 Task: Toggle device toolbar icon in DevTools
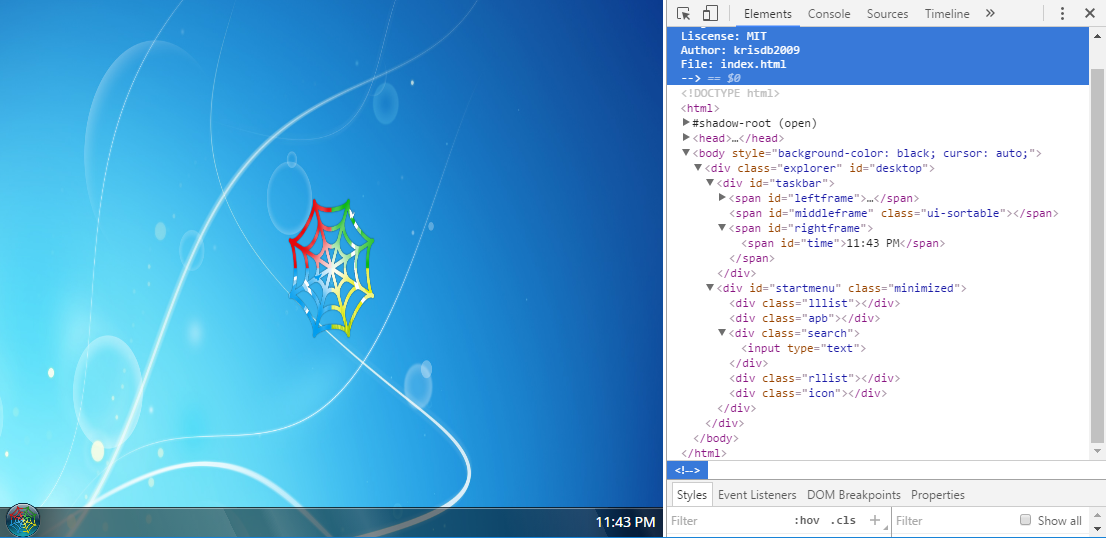(710, 13)
